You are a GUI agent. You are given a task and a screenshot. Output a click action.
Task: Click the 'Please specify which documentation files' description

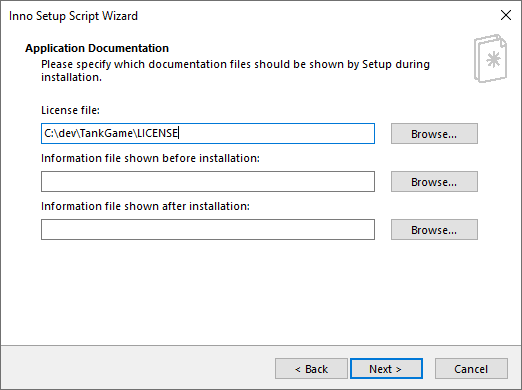pyautogui.click(x=235, y=70)
